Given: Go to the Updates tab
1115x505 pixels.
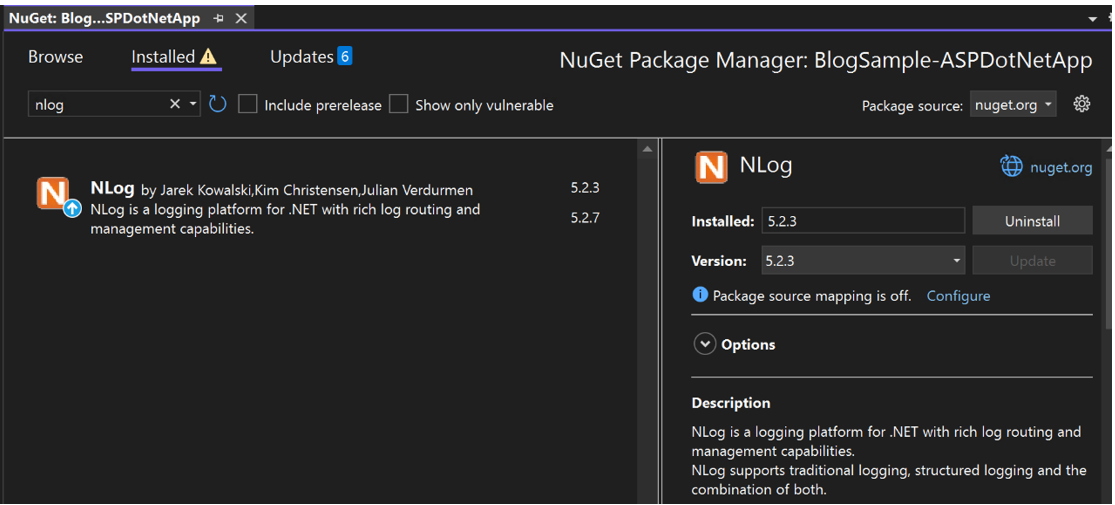Looking at the screenshot, I should click(x=302, y=57).
